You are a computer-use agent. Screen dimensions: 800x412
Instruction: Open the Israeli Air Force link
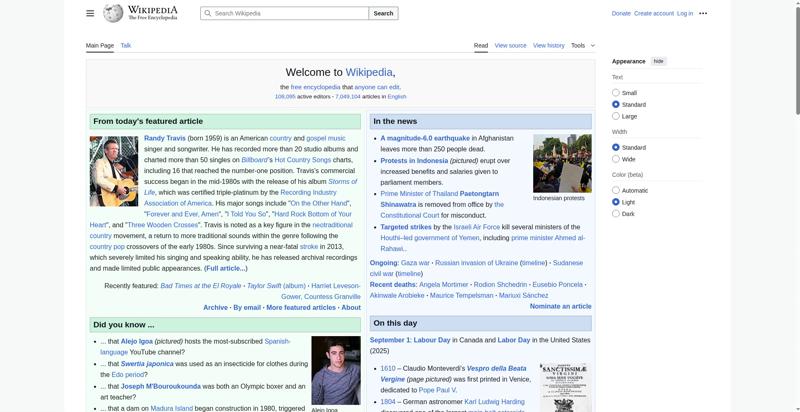[x=477, y=227]
